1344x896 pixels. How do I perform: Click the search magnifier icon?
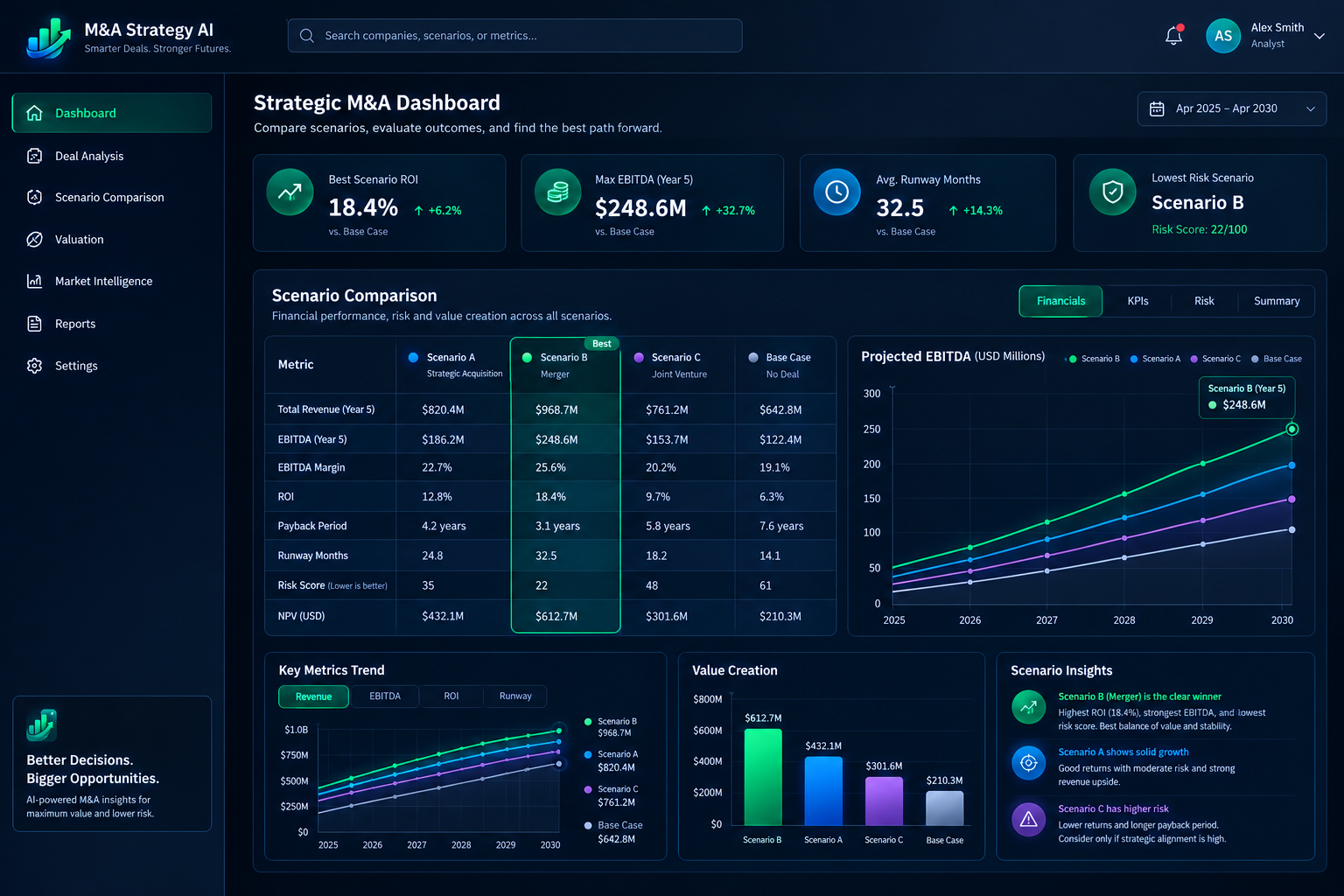click(307, 36)
